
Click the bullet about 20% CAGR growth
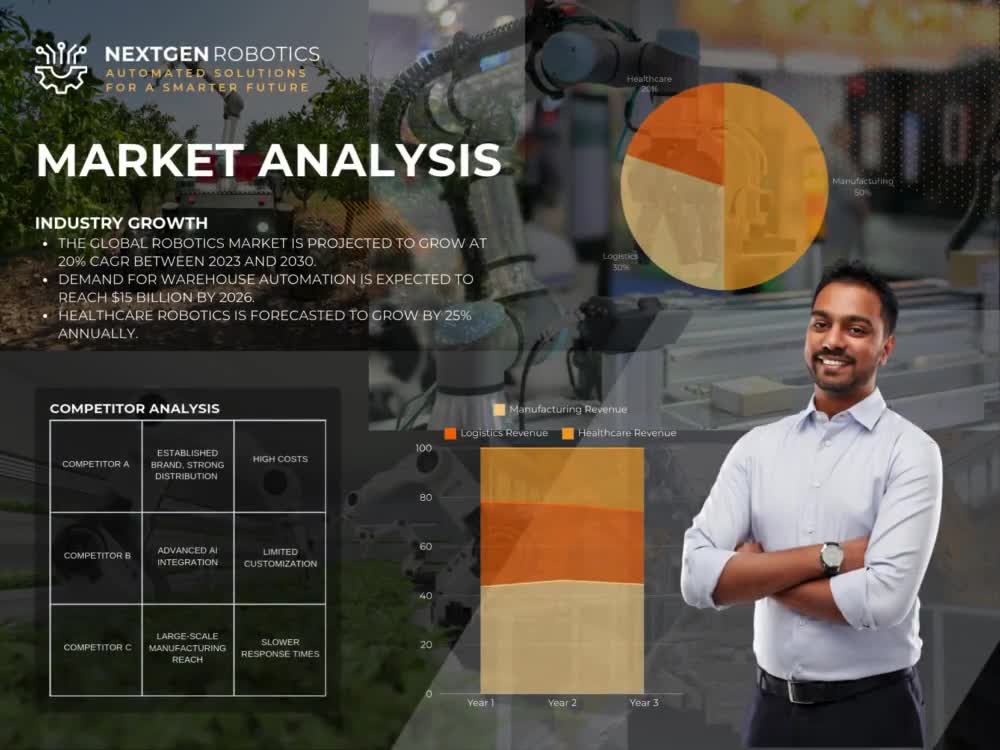pos(272,252)
